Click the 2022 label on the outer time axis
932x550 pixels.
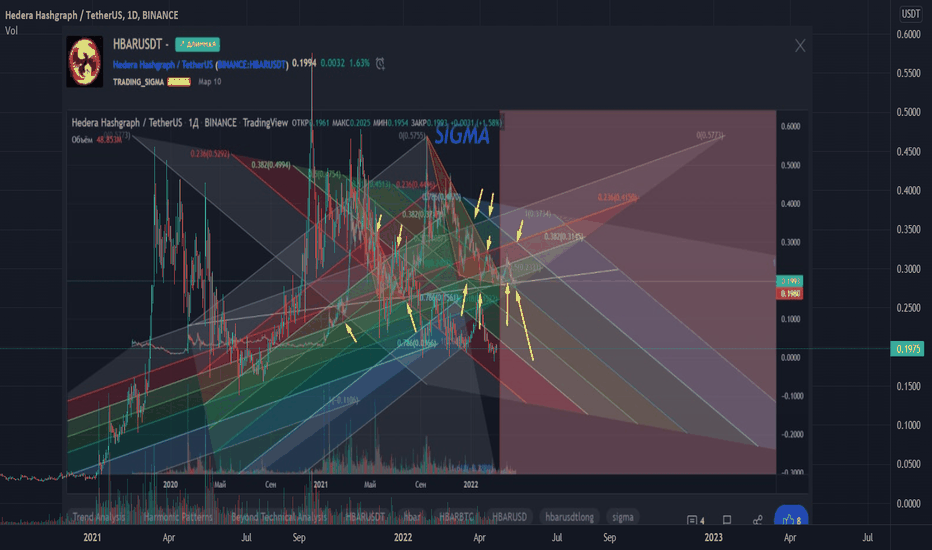pos(402,537)
